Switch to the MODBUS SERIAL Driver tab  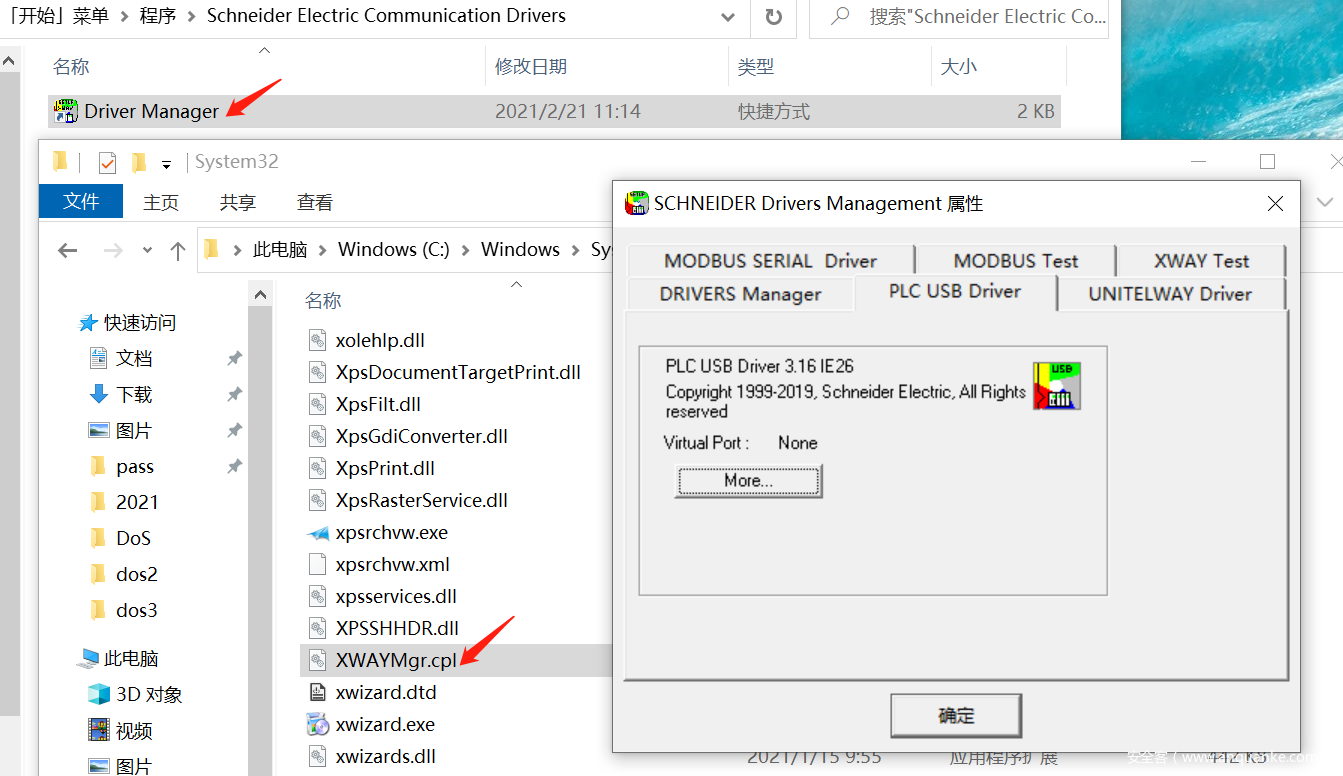click(770, 261)
